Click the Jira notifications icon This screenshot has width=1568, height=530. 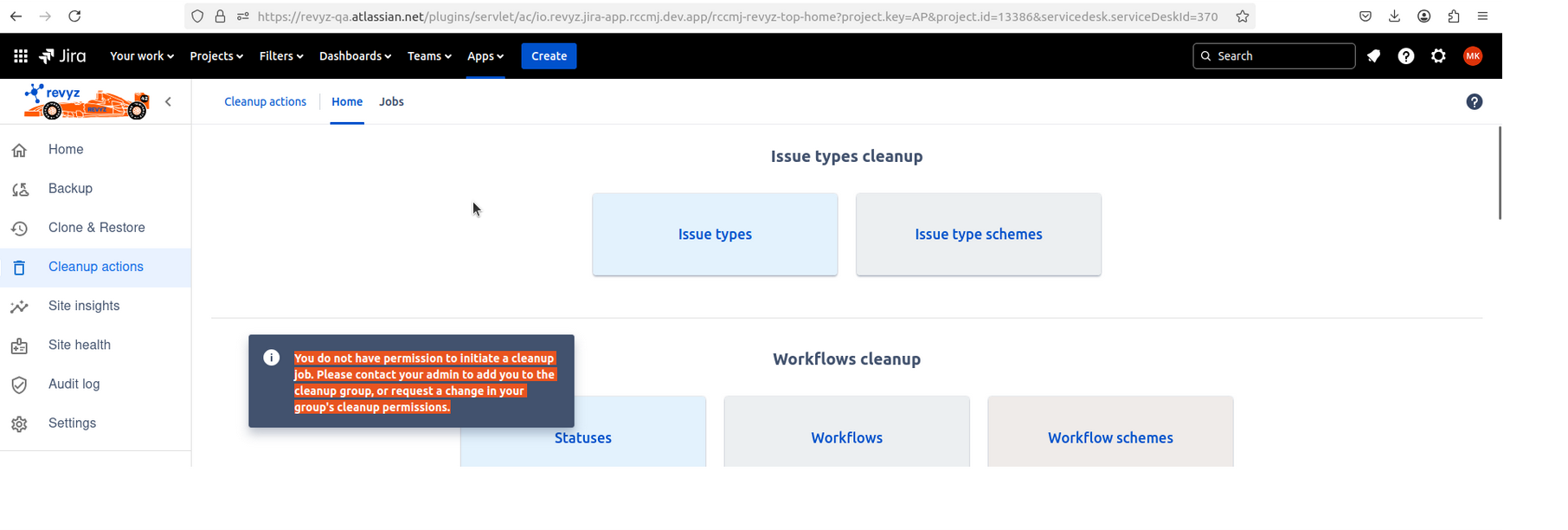1373,56
